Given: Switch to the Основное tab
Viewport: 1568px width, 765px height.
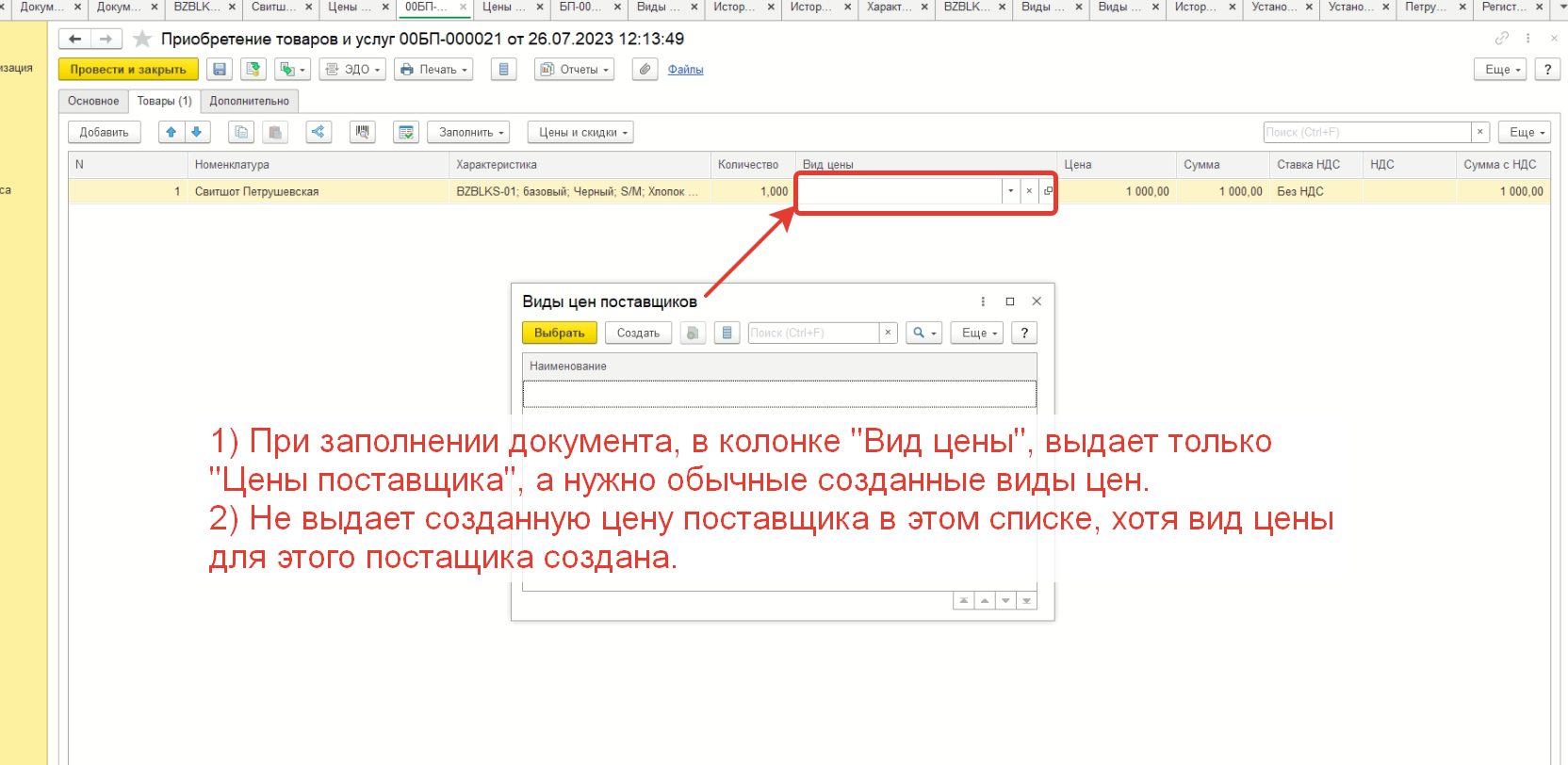Looking at the screenshot, I should (93, 101).
